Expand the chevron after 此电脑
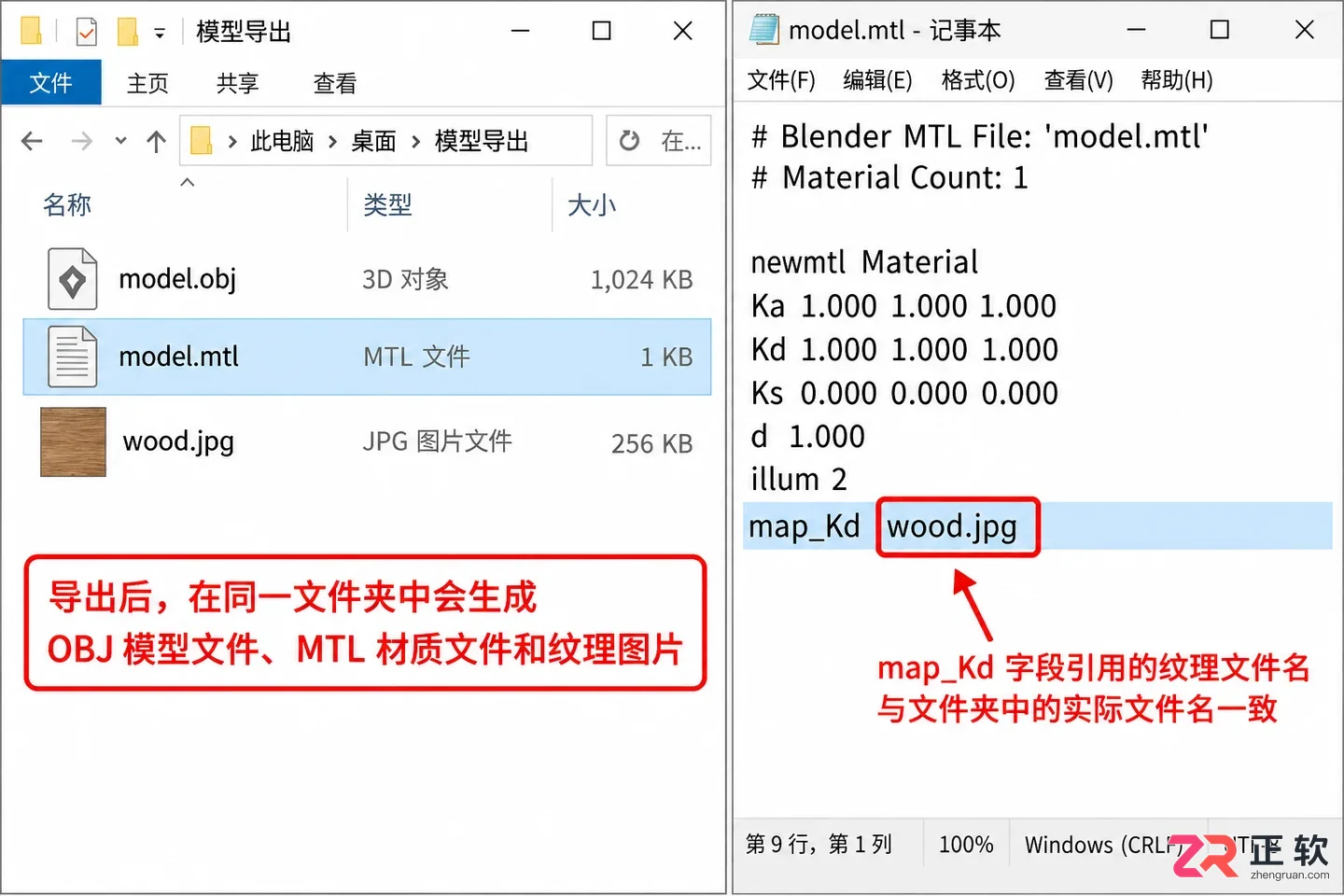The height and width of the screenshot is (896, 1344). pyautogui.click(x=332, y=142)
